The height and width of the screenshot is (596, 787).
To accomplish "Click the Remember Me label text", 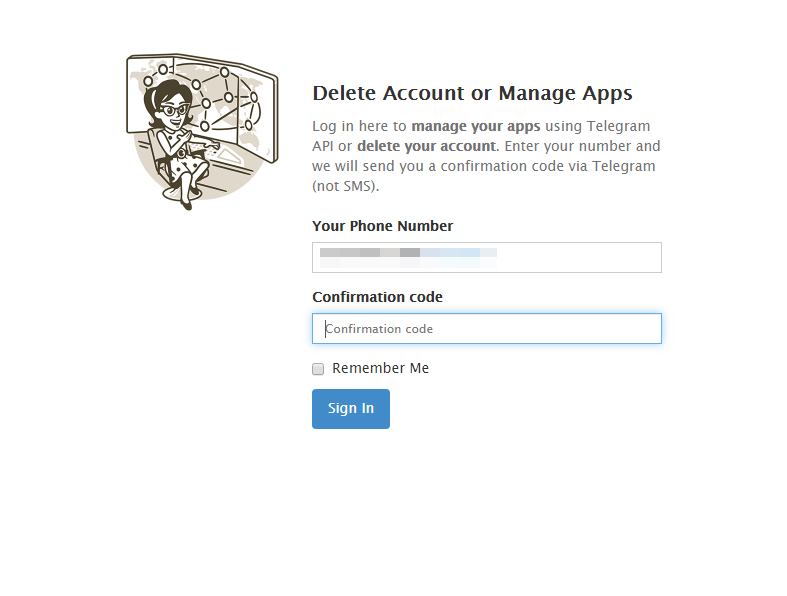I will tap(380, 368).
